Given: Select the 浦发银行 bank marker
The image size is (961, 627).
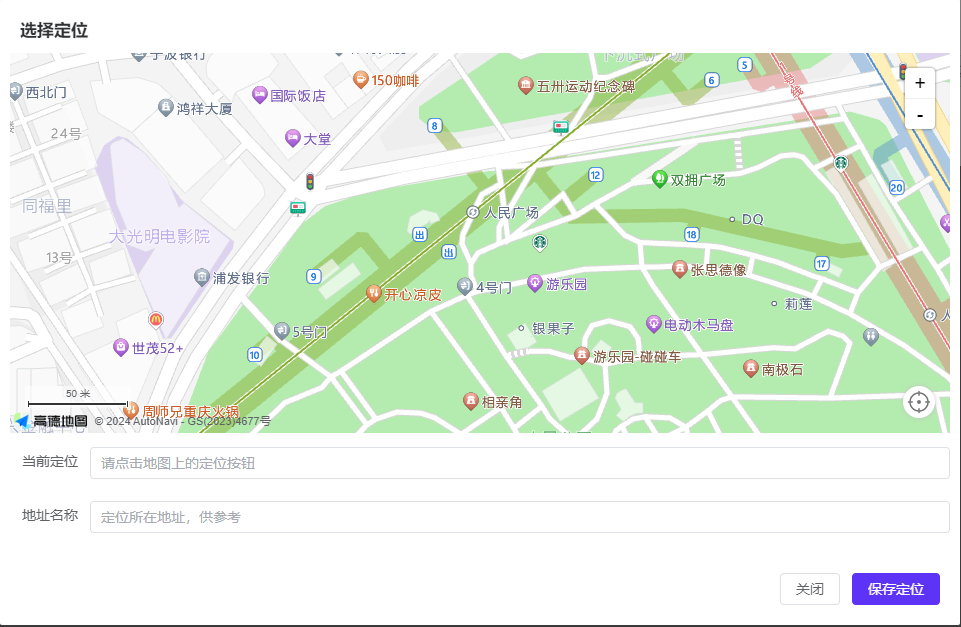Looking at the screenshot, I should click(x=202, y=277).
